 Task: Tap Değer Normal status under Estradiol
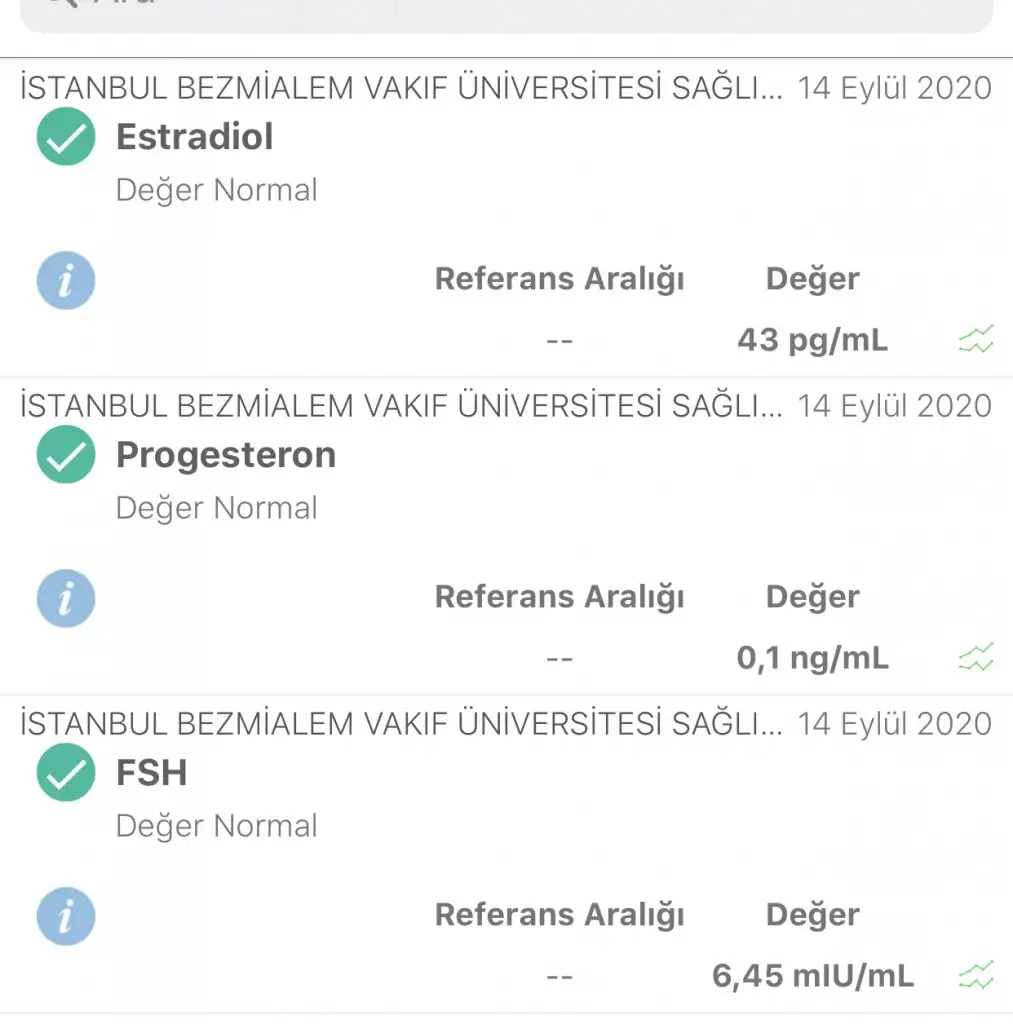[x=216, y=190]
